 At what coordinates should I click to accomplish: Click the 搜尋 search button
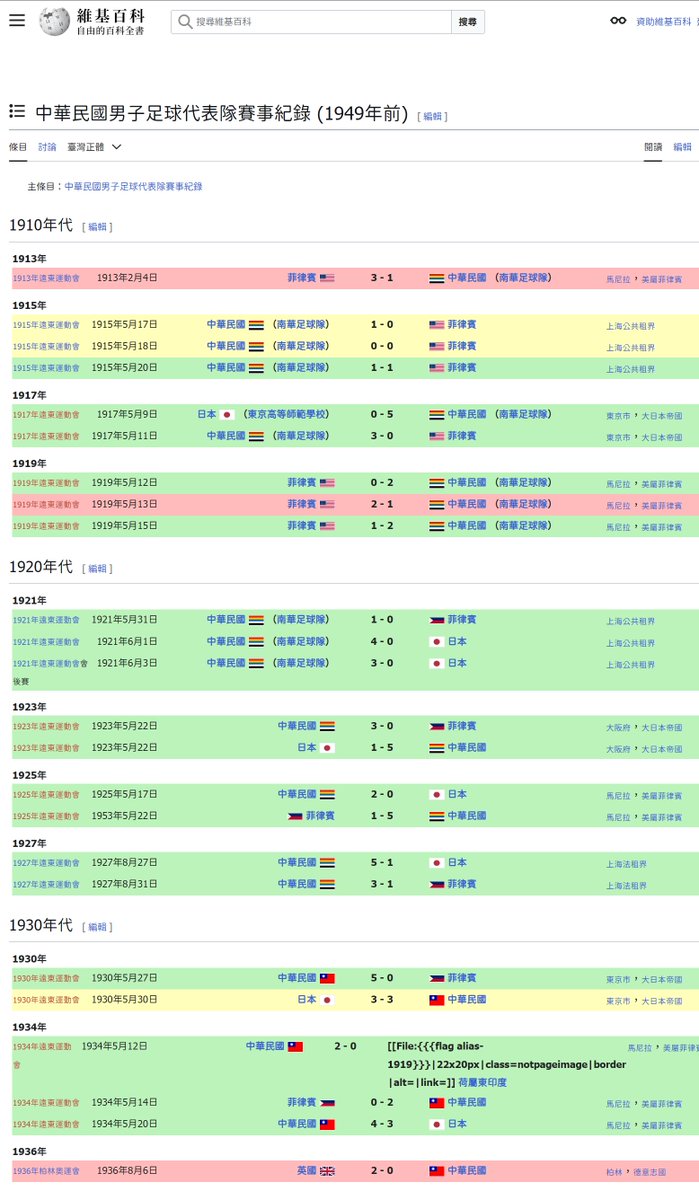pyautogui.click(x=468, y=21)
